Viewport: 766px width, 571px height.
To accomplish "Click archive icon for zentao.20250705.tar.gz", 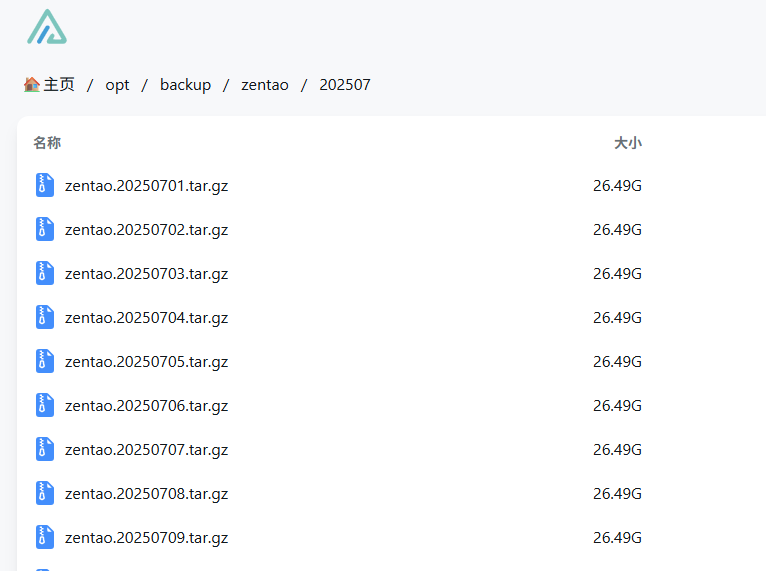I will pos(44,361).
